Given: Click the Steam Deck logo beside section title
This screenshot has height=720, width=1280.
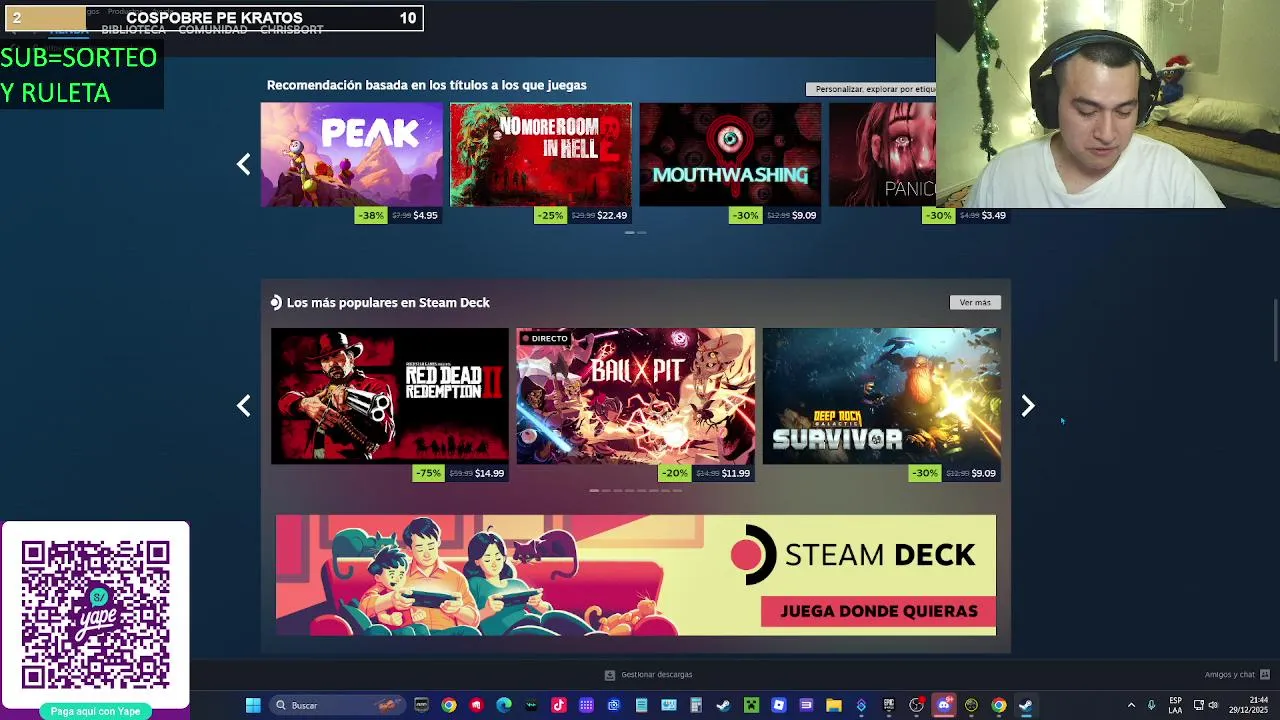Looking at the screenshot, I should [x=276, y=302].
